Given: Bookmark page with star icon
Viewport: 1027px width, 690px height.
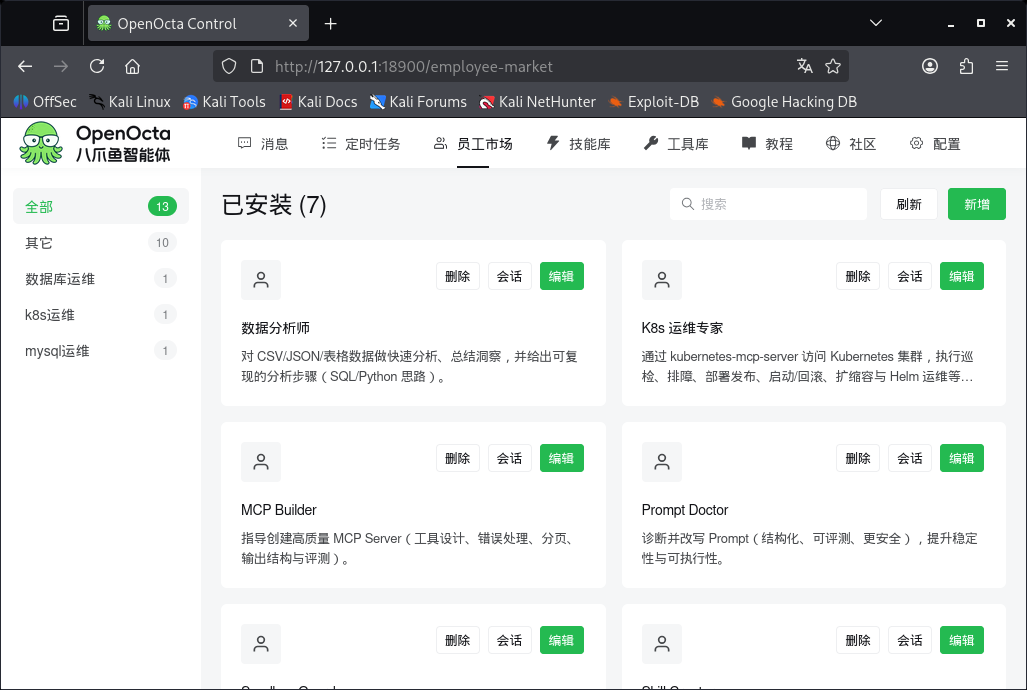Looking at the screenshot, I should (x=832, y=66).
